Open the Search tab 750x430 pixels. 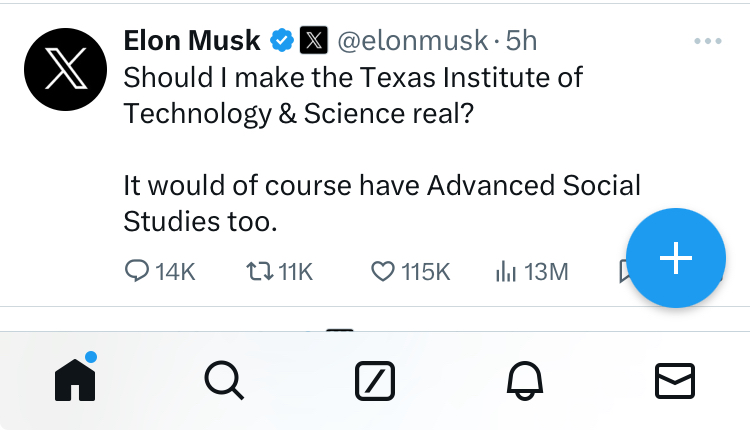[223, 380]
